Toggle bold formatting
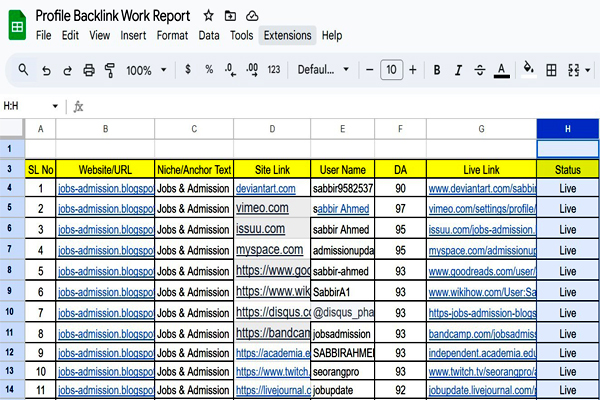Viewport: 600px width, 400px height. [437, 70]
